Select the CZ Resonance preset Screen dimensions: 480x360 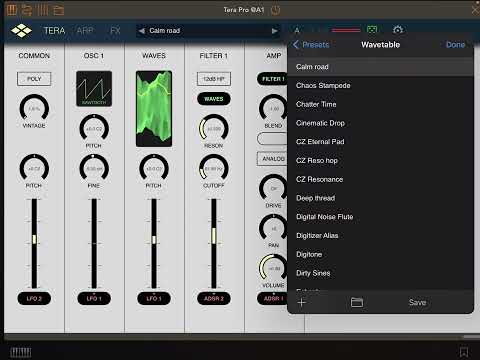[x=380, y=179]
